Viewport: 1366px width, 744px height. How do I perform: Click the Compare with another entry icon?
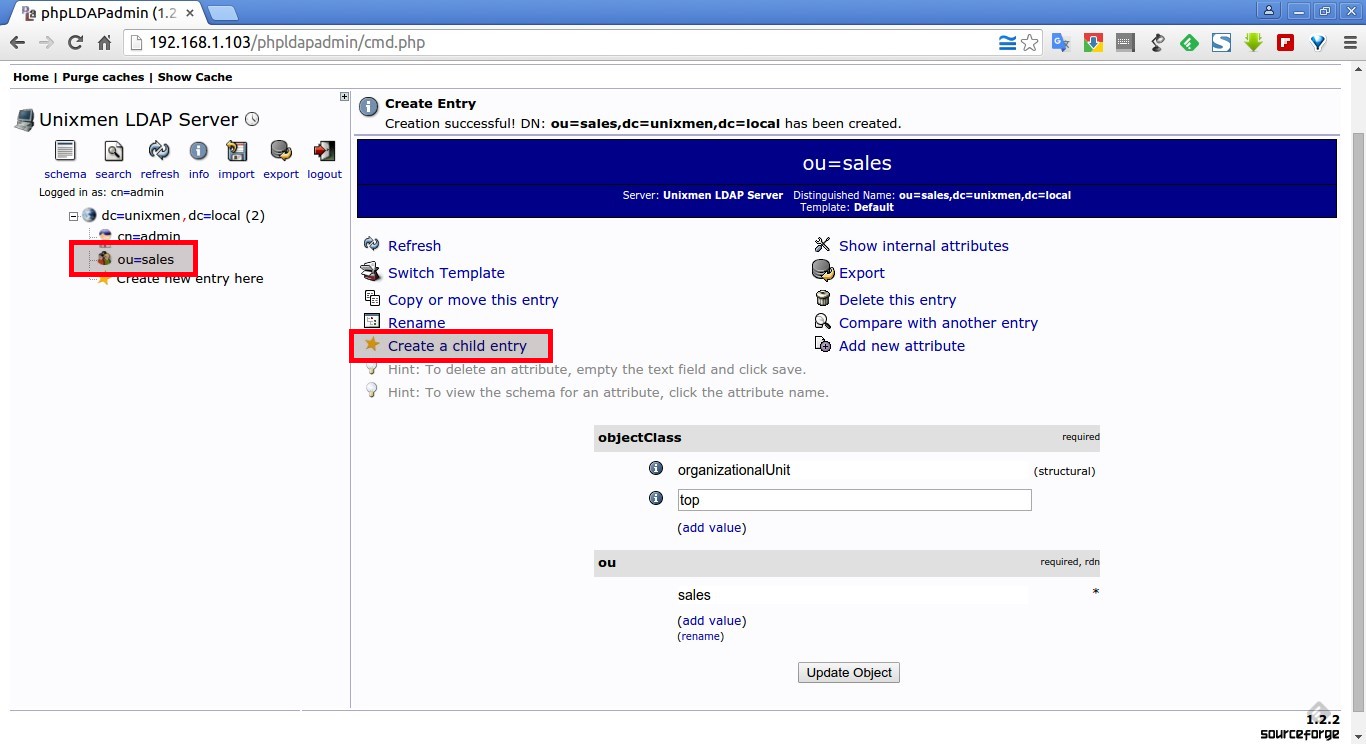(x=823, y=321)
